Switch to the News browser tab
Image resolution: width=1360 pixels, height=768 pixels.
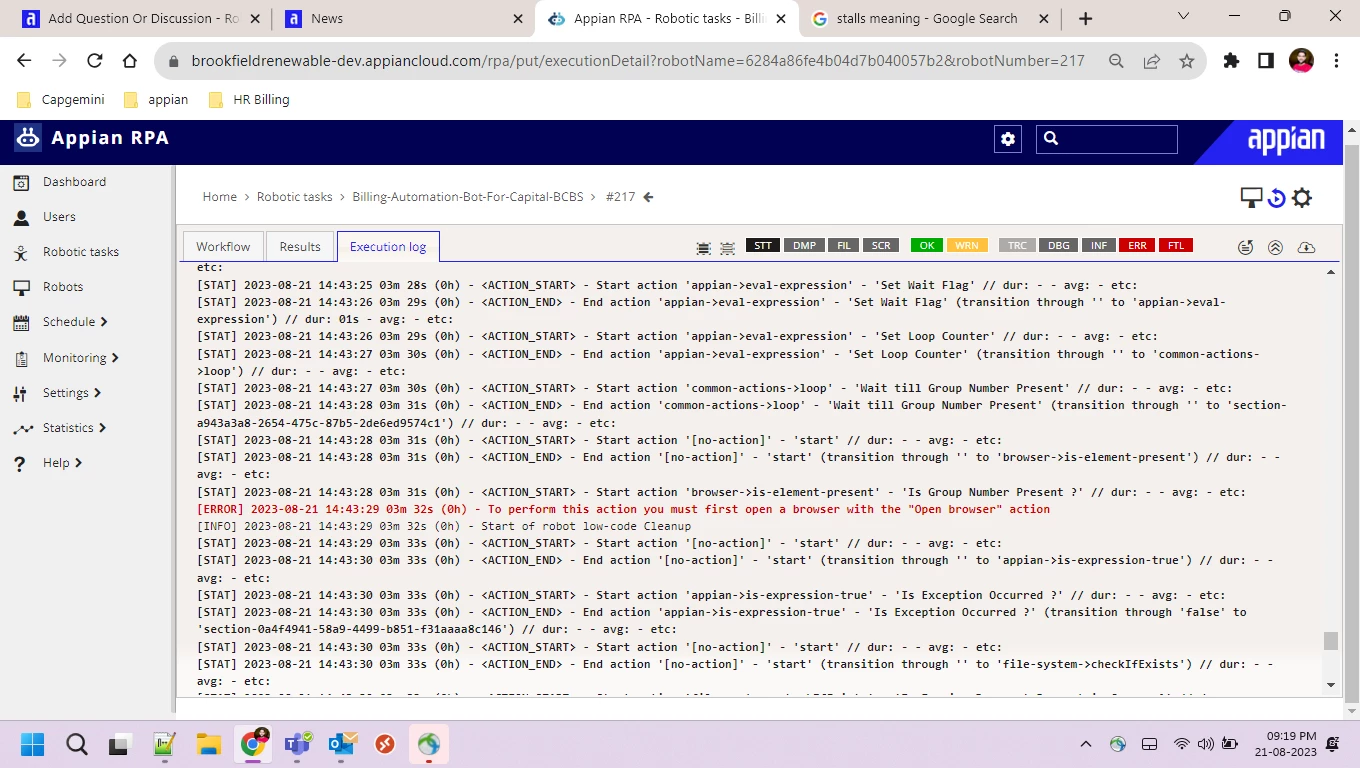click(405, 18)
